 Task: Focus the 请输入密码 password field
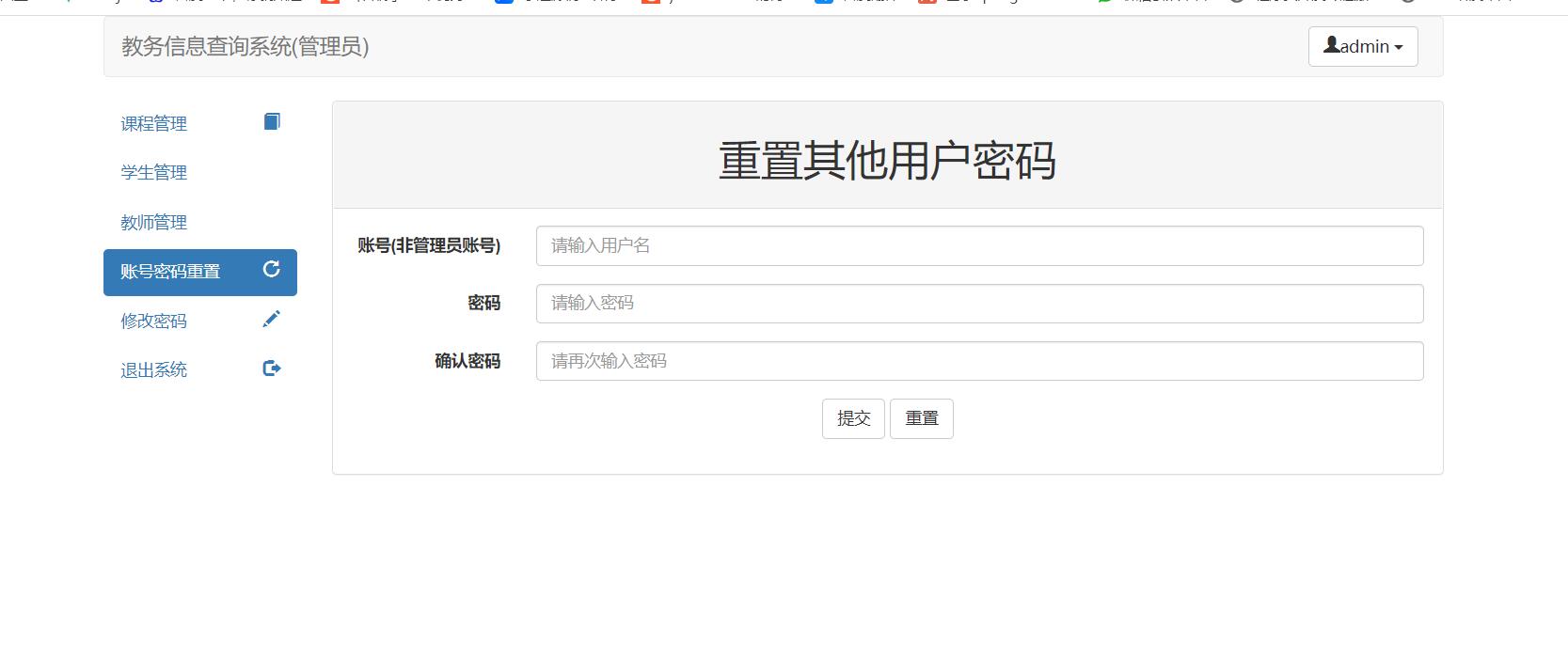(x=979, y=304)
